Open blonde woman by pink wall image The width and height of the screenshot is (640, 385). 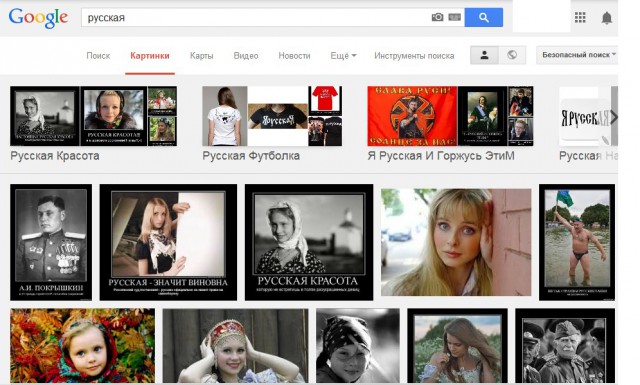pyautogui.click(x=456, y=242)
